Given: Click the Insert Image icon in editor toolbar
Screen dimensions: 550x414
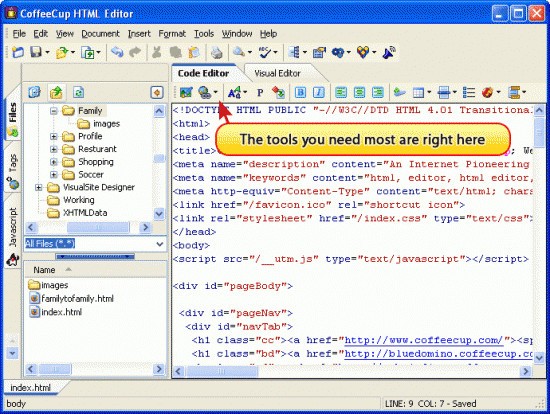Looking at the screenshot, I should pos(186,92).
